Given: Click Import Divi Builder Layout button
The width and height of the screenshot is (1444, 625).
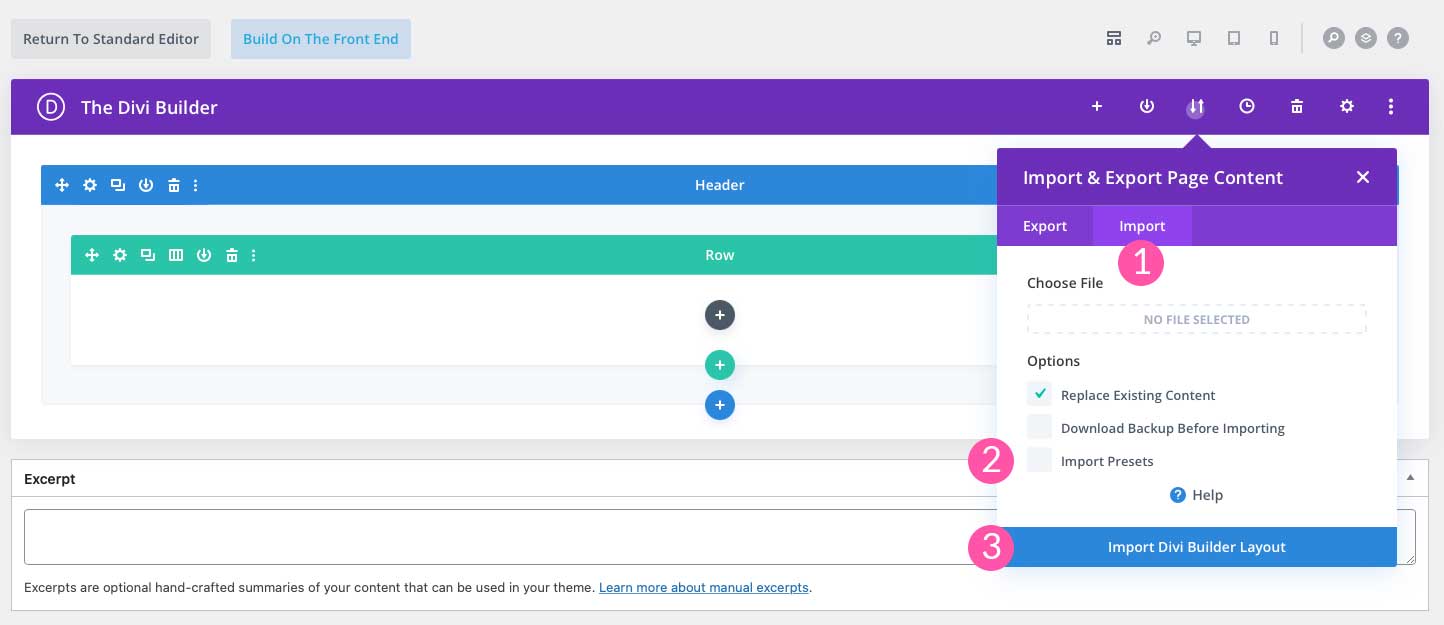Looking at the screenshot, I should [1196, 546].
